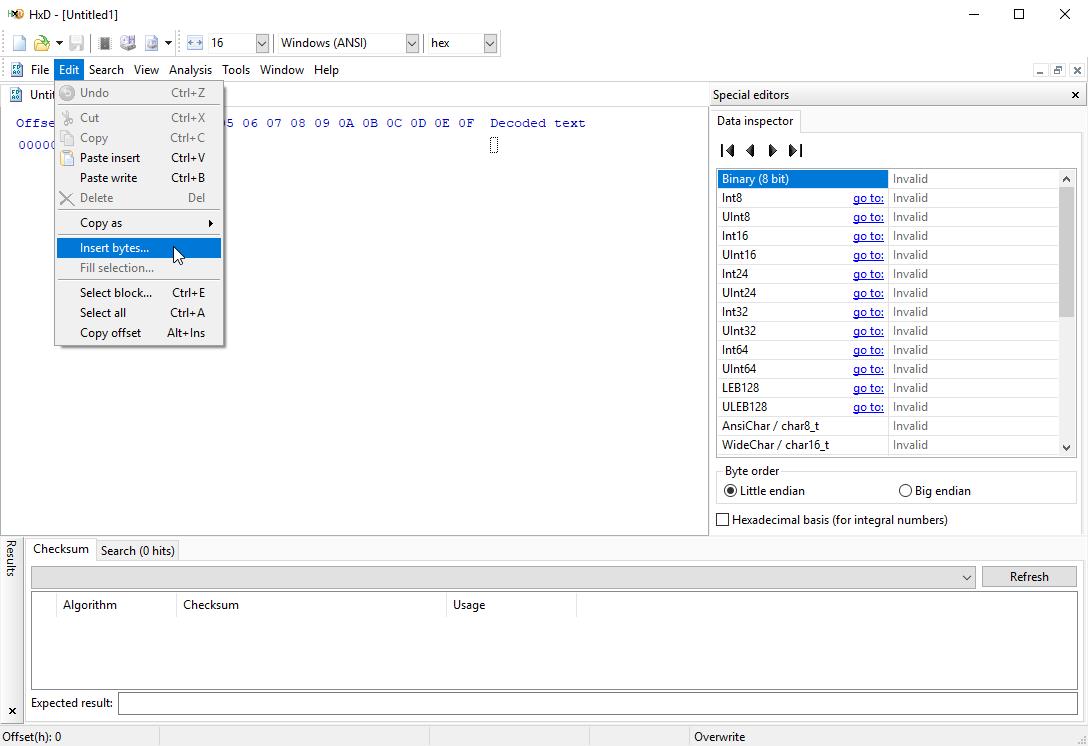Click into the Expected result field

tap(597, 703)
